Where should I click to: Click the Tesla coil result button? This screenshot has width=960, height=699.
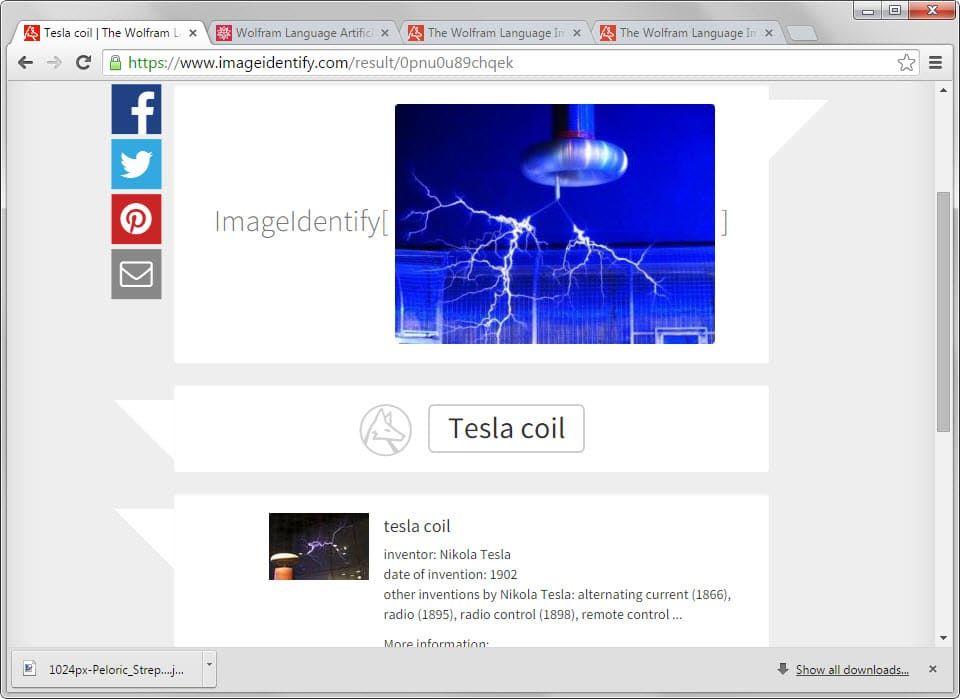click(506, 428)
